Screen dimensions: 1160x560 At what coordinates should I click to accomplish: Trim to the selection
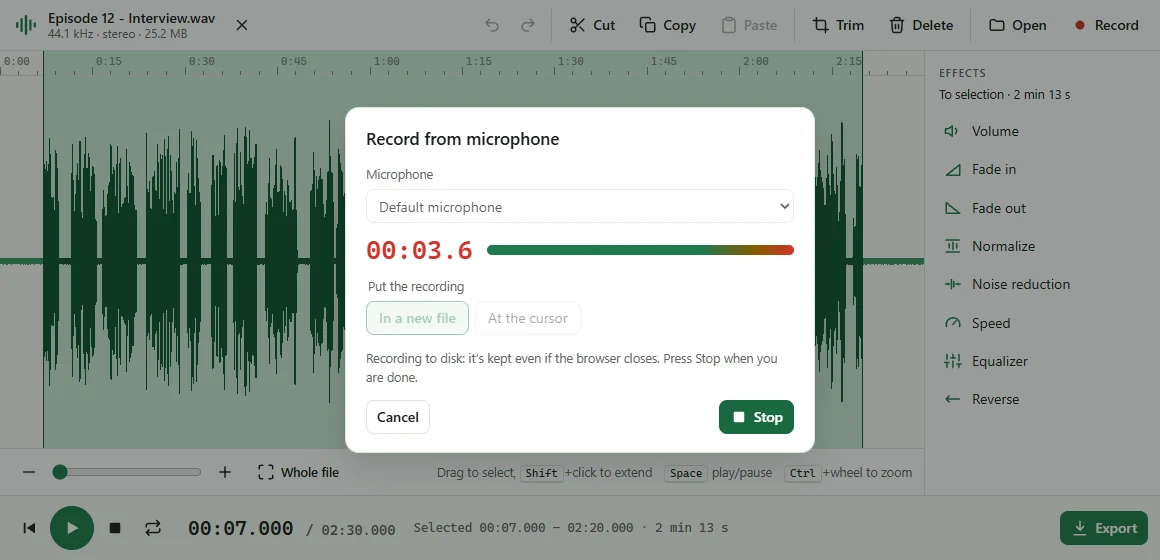838,25
